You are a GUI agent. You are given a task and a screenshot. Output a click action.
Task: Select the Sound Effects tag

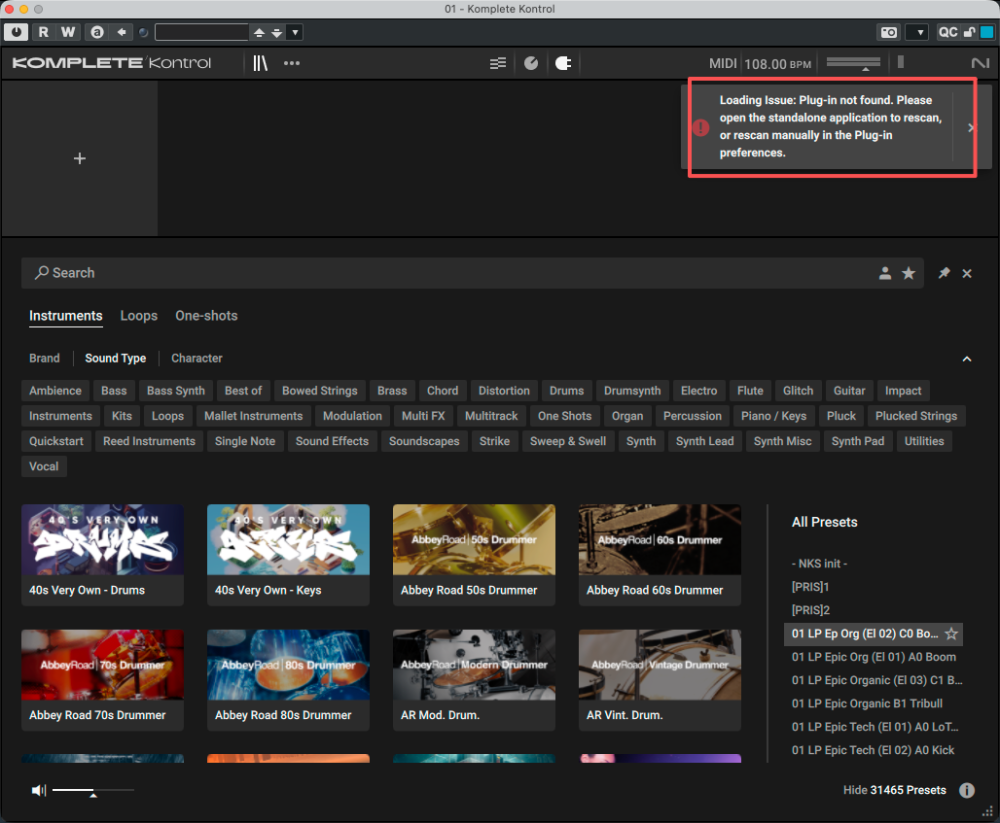pyautogui.click(x=332, y=441)
